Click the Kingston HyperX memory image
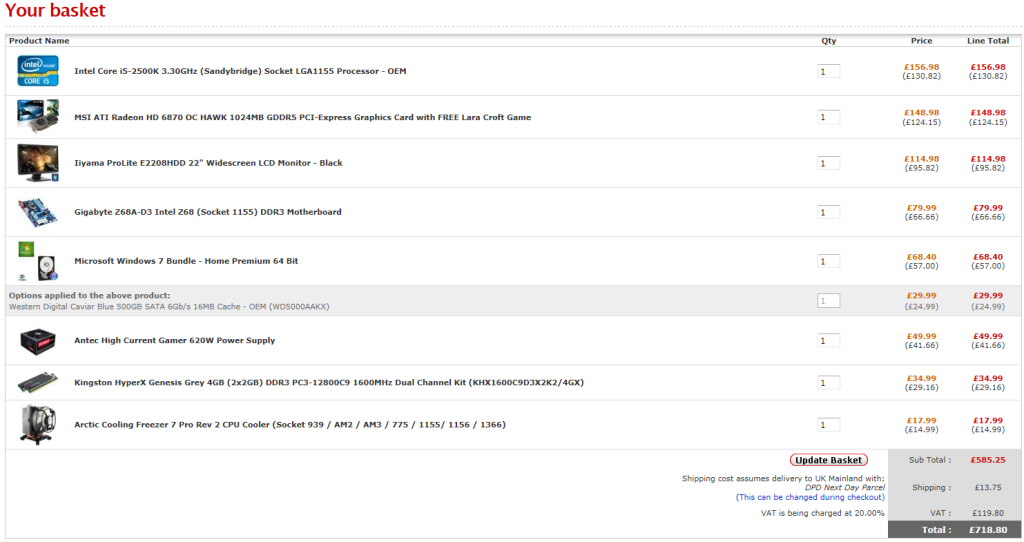The height and width of the screenshot is (542, 1024). (x=38, y=383)
